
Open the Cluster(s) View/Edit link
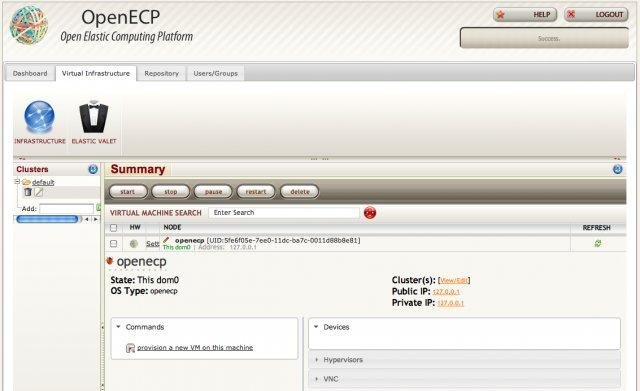click(x=454, y=280)
